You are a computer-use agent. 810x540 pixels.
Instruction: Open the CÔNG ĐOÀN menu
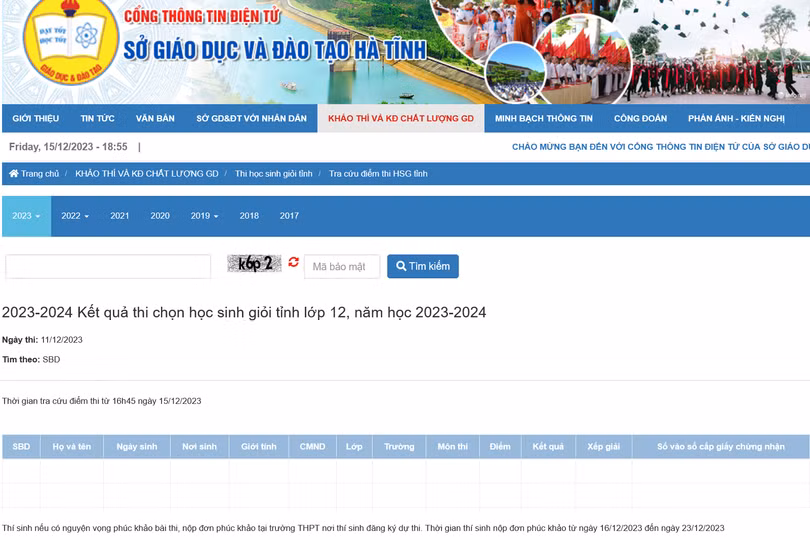[x=640, y=118]
